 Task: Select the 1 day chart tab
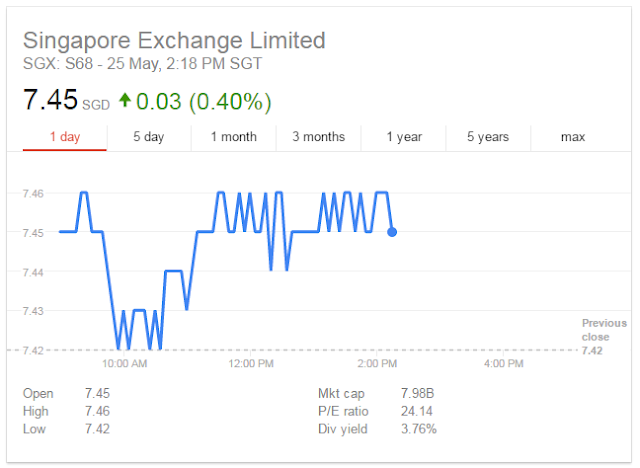pos(65,137)
